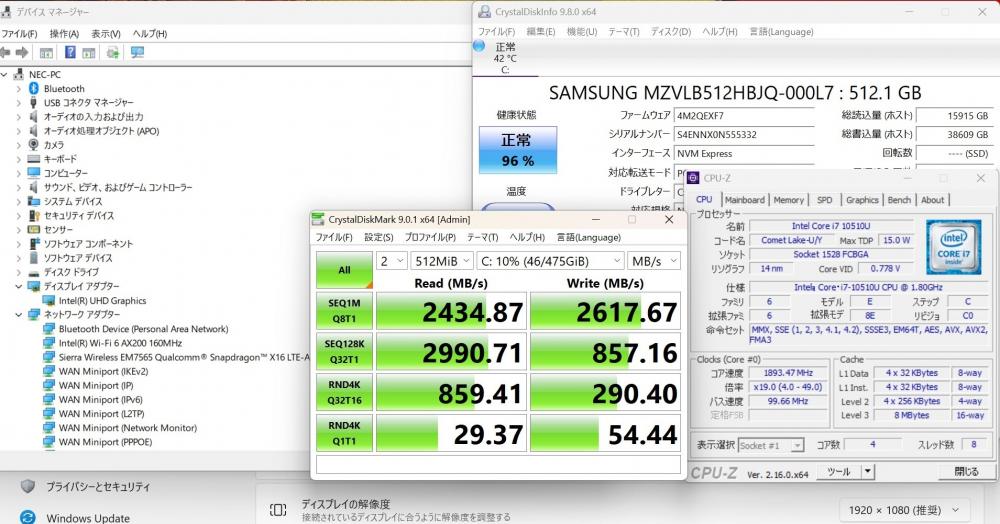Click the Intel Core i7 logo in CPU-Z
This screenshot has width=1000, height=524.
(x=953, y=247)
